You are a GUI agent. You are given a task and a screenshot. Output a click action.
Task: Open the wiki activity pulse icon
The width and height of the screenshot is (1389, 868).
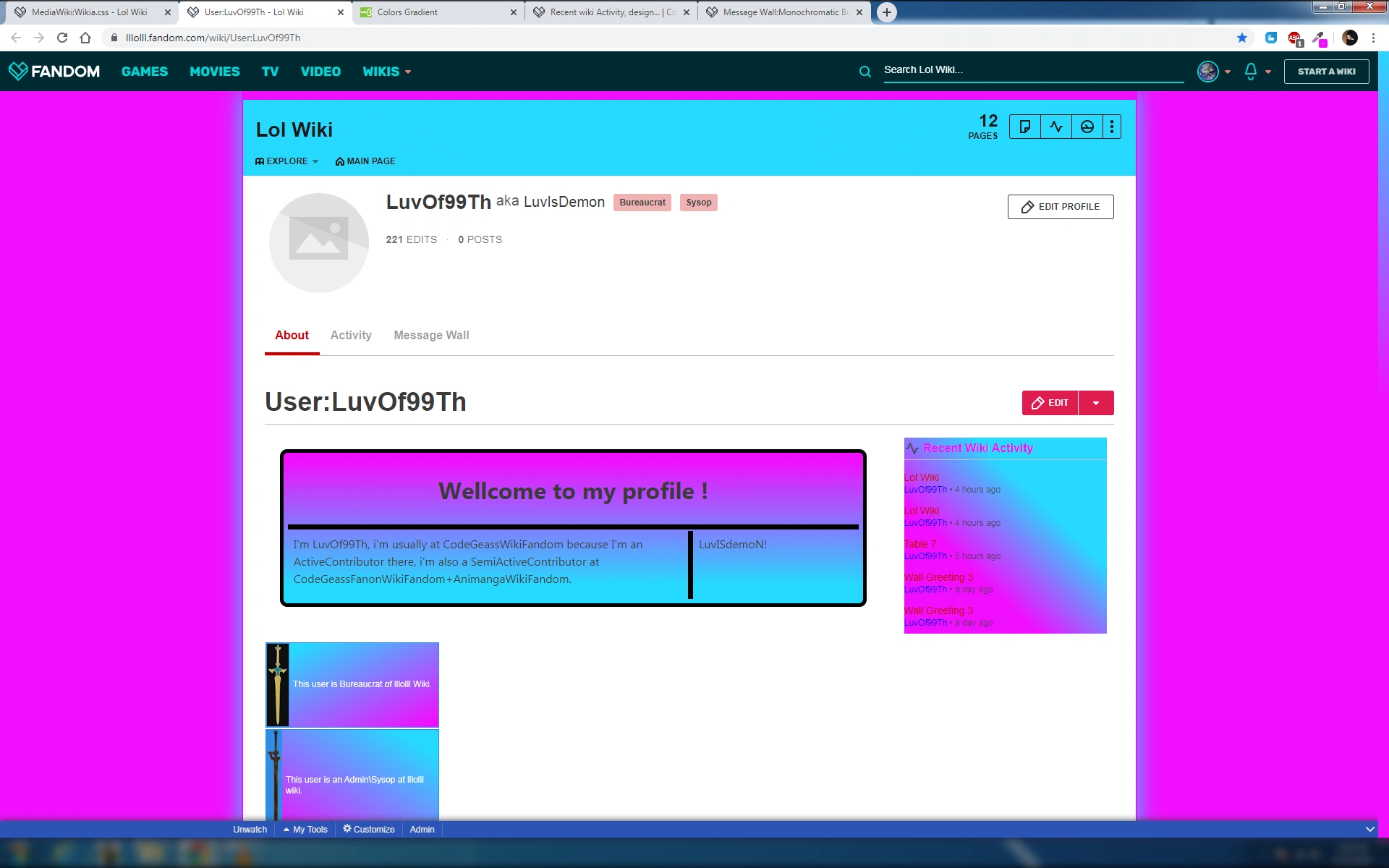click(x=1056, y=127)
